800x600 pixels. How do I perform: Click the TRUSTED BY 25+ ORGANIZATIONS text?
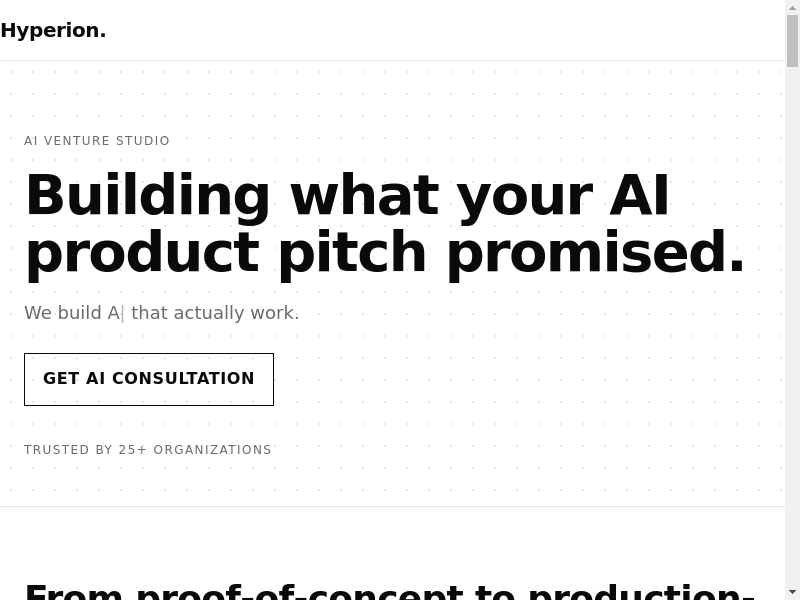coord(148,450)
